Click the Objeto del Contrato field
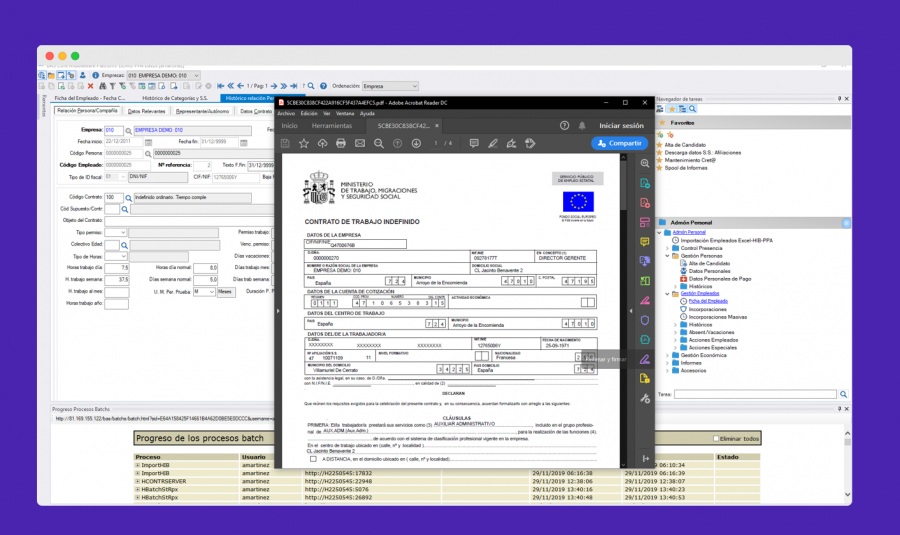The image size is (900, 535). (189, 221)
